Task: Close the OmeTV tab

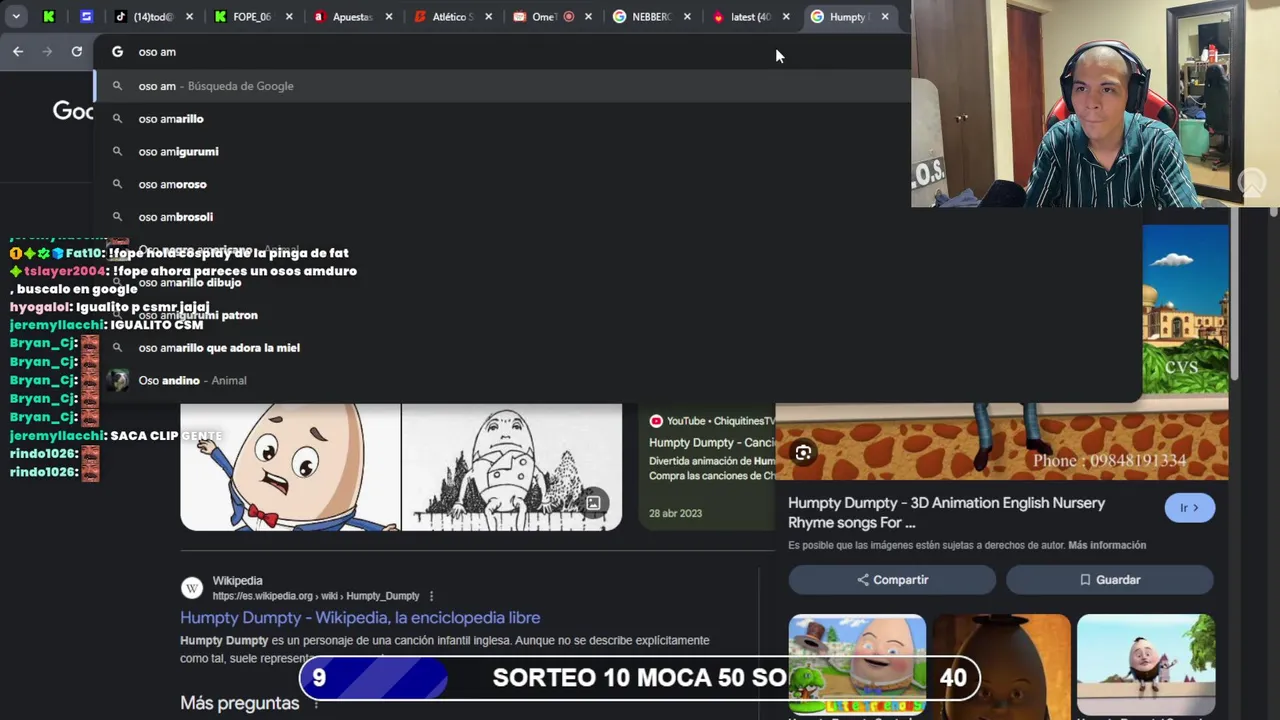Action: 588,16
